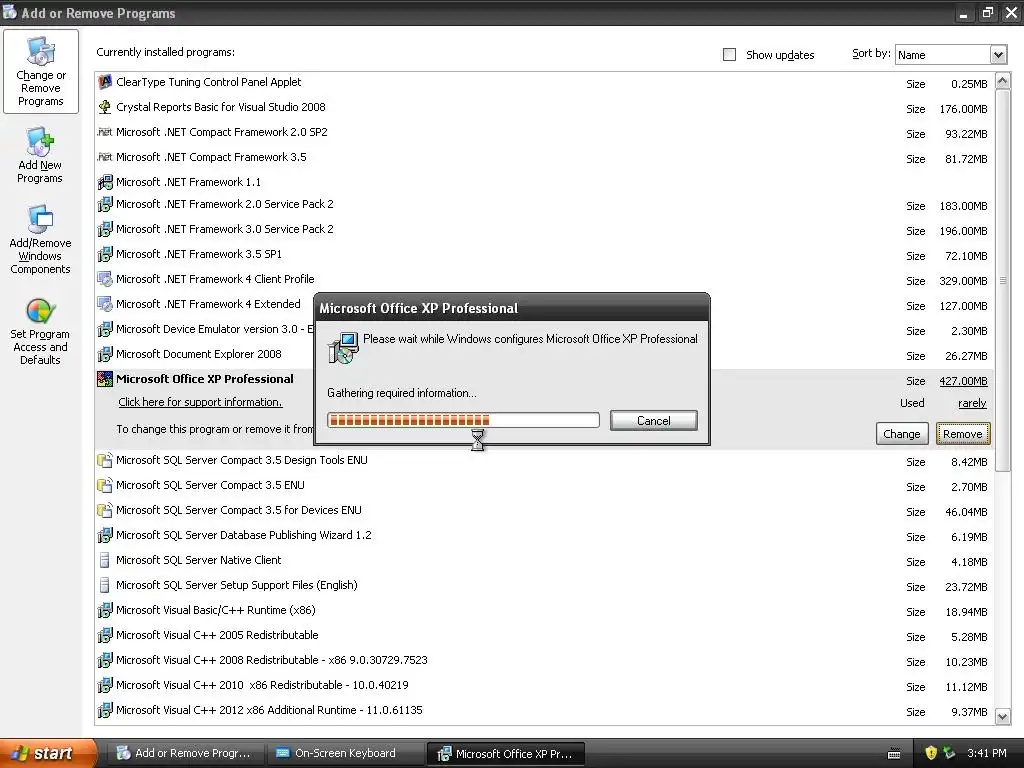The image size is (1024, 768).
Task: Click the keyboard tray icon
Action: tap(894, 754)
